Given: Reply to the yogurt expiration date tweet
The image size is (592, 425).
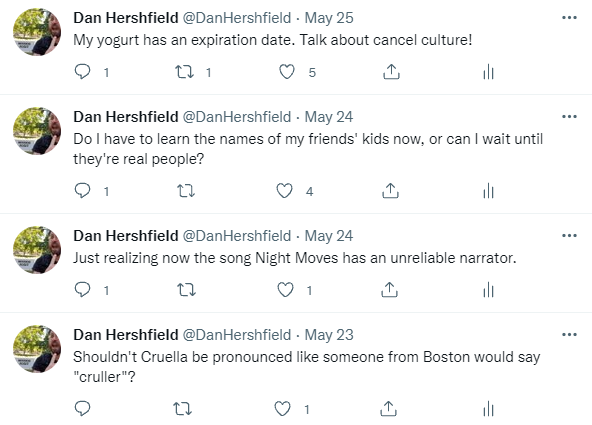Looking at the screenshot, I should [82, 71].
